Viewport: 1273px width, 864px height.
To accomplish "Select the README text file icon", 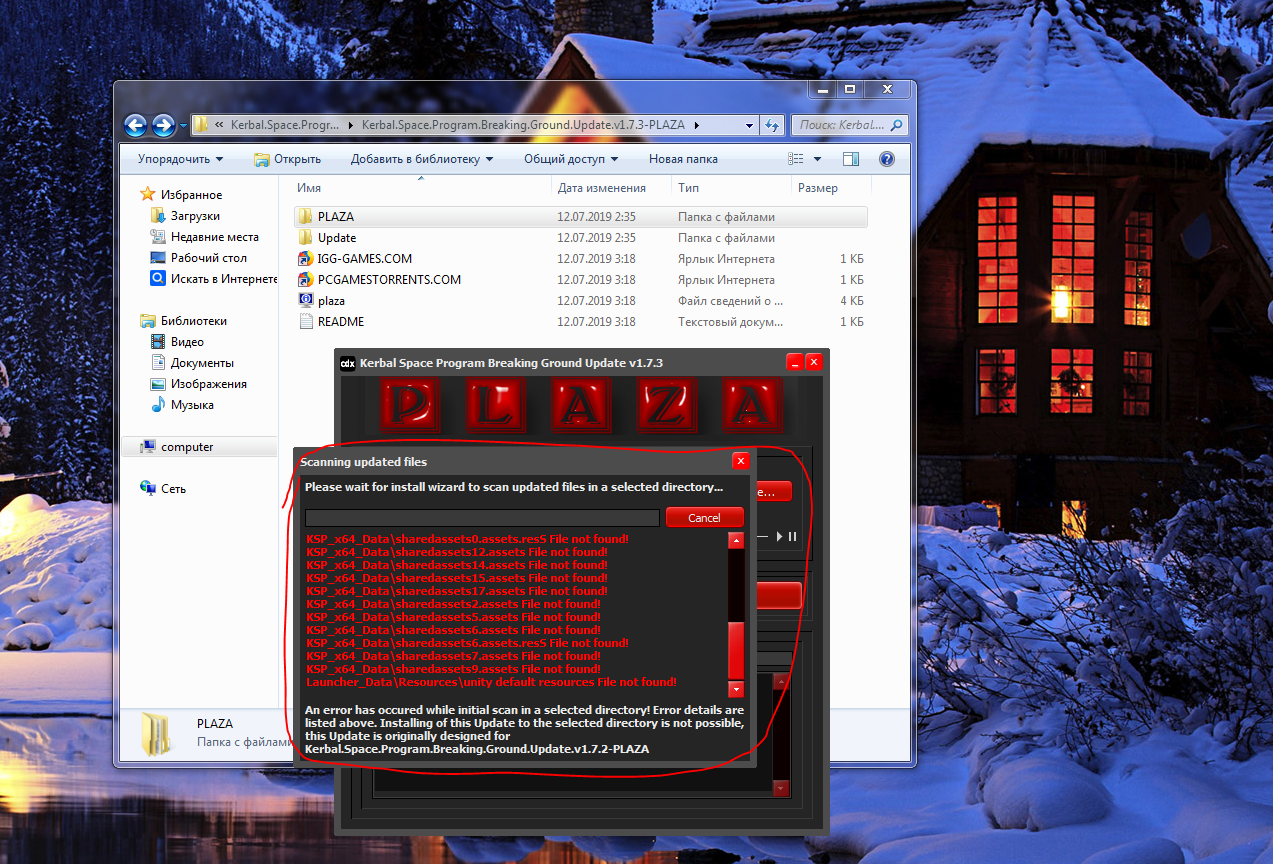I will click(306, 321).
